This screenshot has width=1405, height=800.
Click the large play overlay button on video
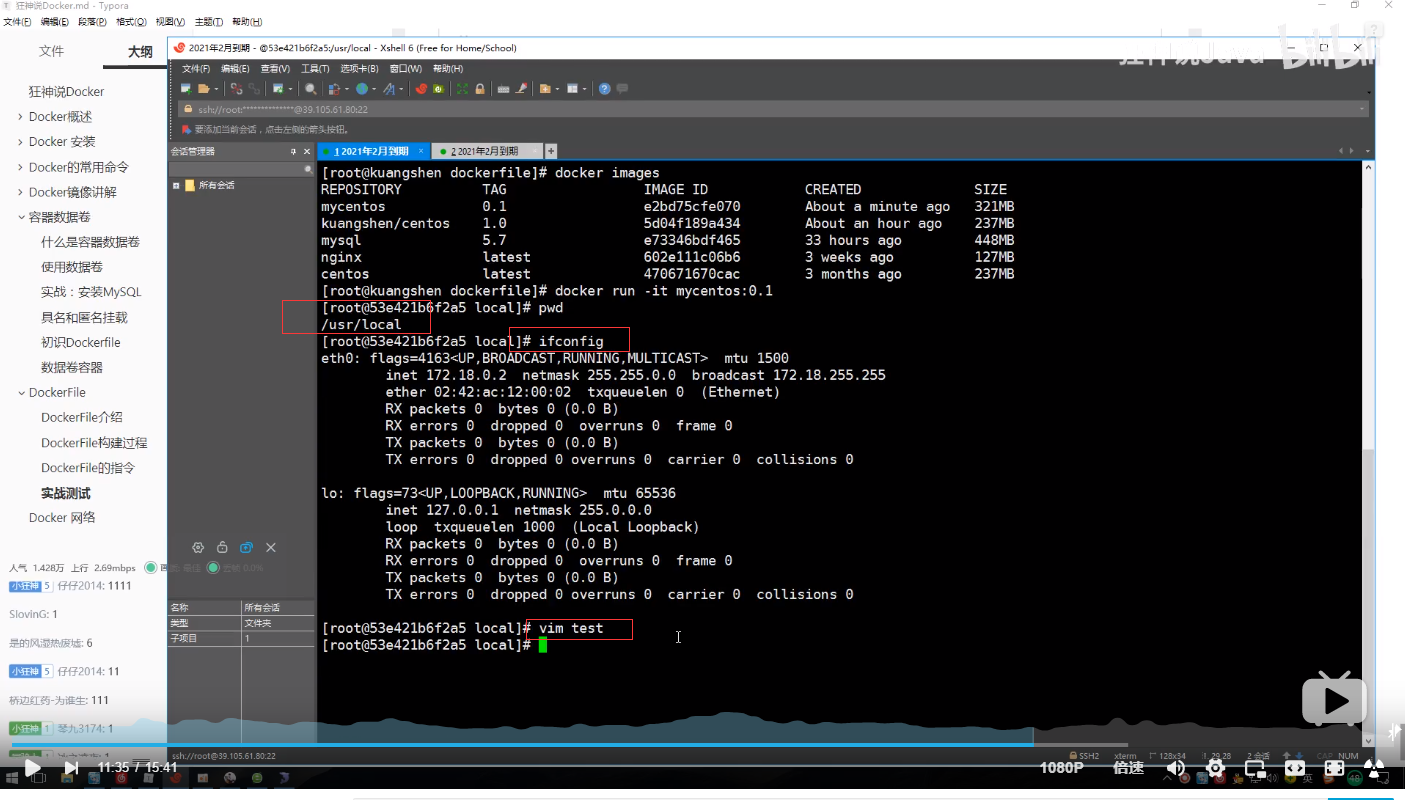pyautogui.click(x=1334, y=699)
